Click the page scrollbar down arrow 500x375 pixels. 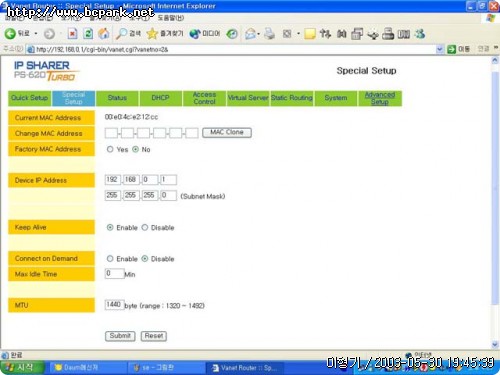click(495, 344)
